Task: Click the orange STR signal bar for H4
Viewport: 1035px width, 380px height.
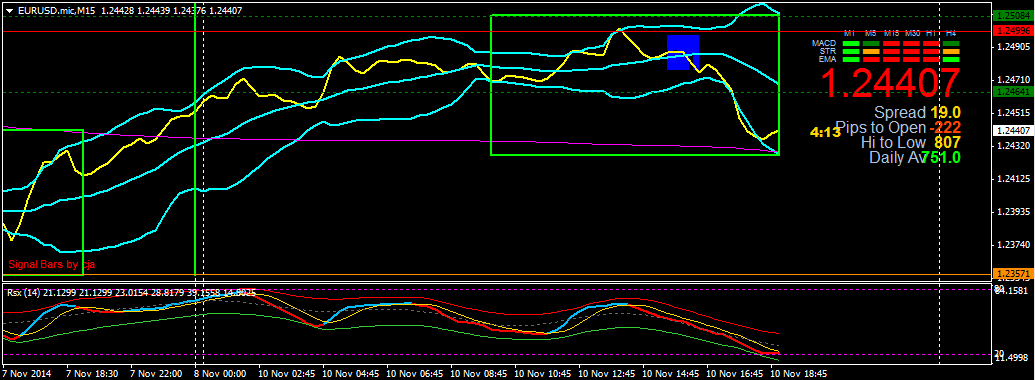Action: coord(951,51)
